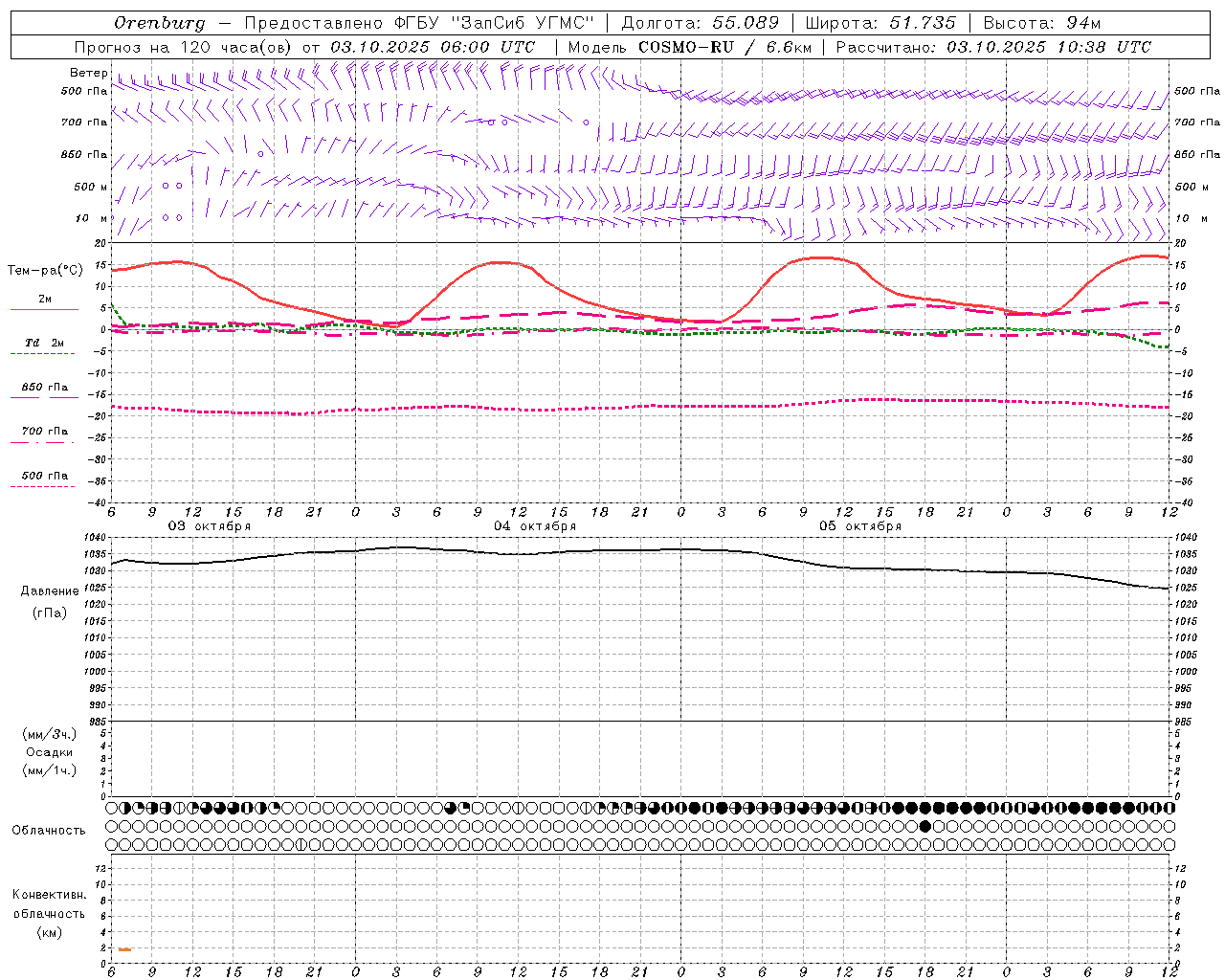Click the green dashed legend line under "Td 2м"
This screenshot has height=980, width=1225.
(x=43, y=354)
